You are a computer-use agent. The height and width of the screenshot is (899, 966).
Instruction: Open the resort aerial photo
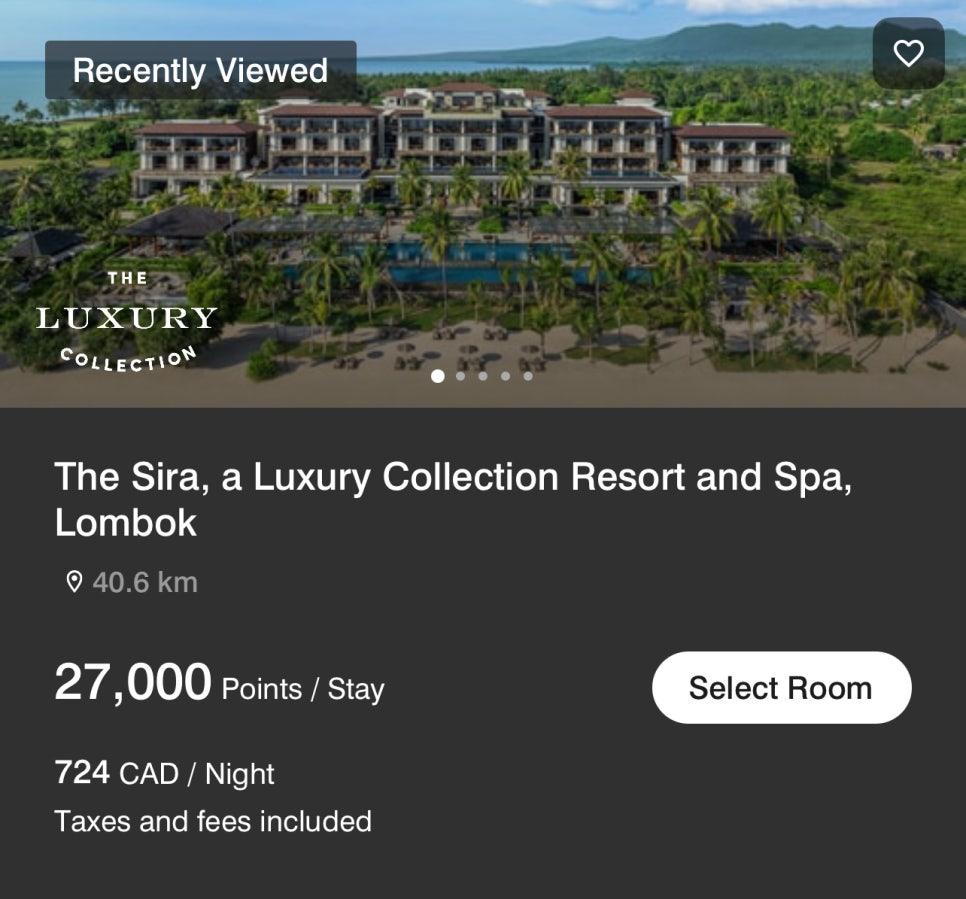[x=483, y=203]
